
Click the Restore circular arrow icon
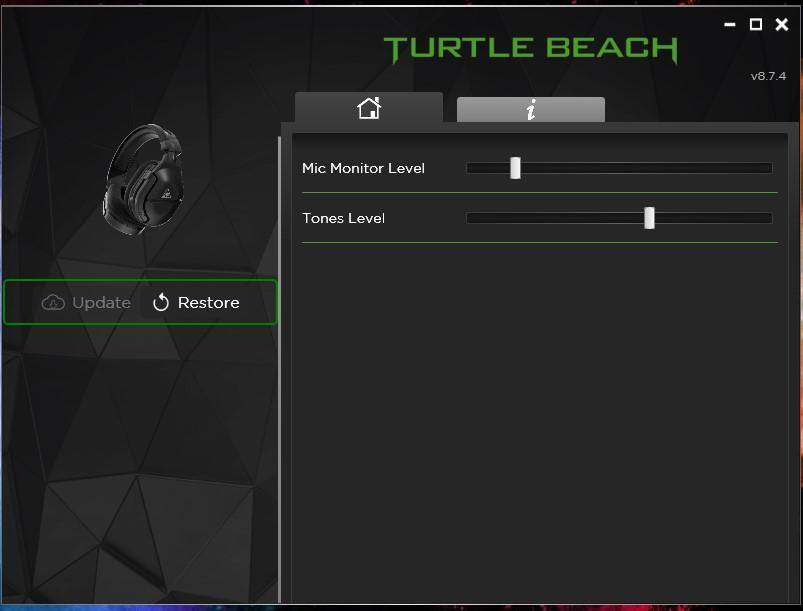point(161,302)
